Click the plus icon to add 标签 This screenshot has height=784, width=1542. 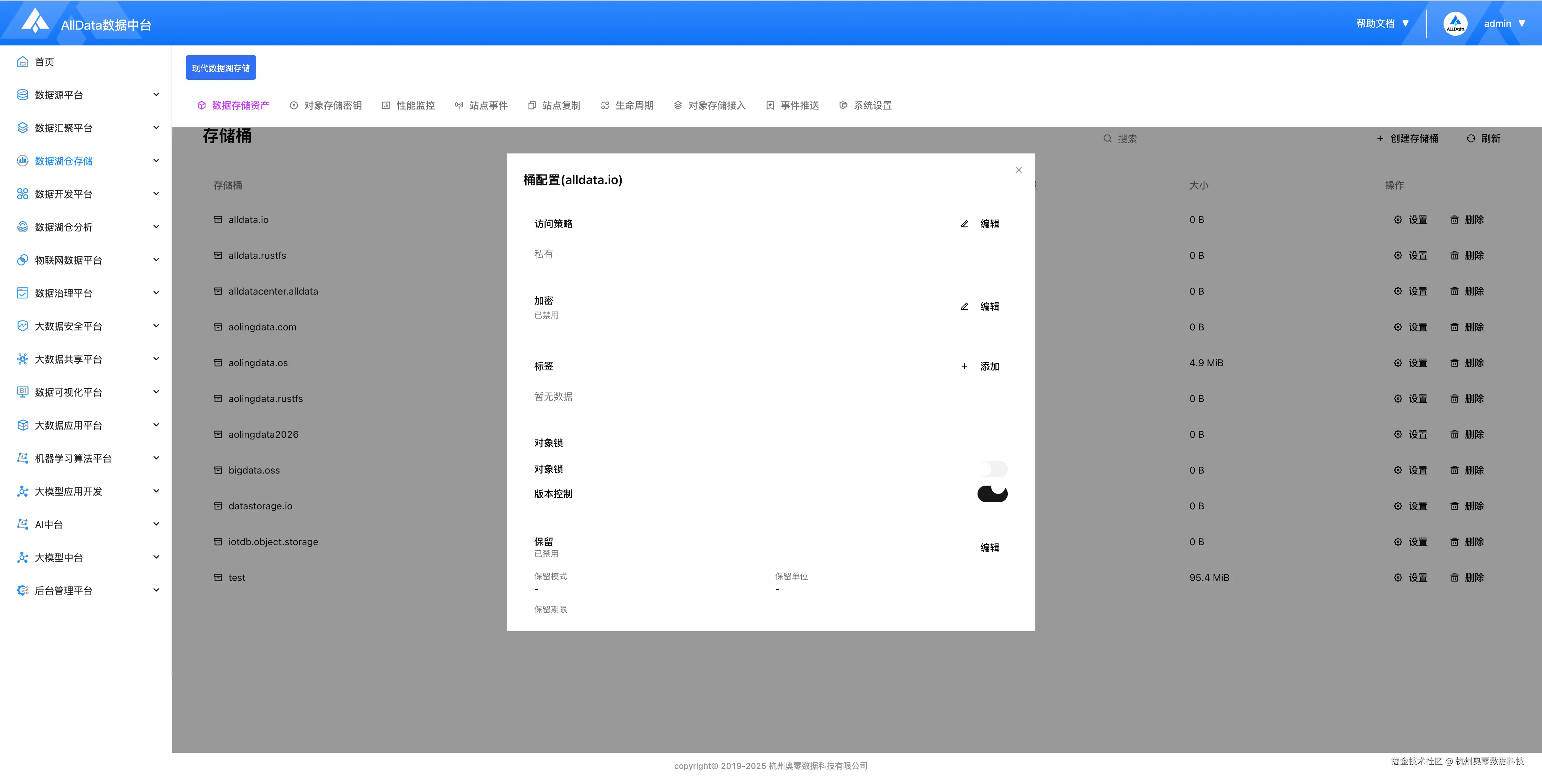[x=964, y=365]
